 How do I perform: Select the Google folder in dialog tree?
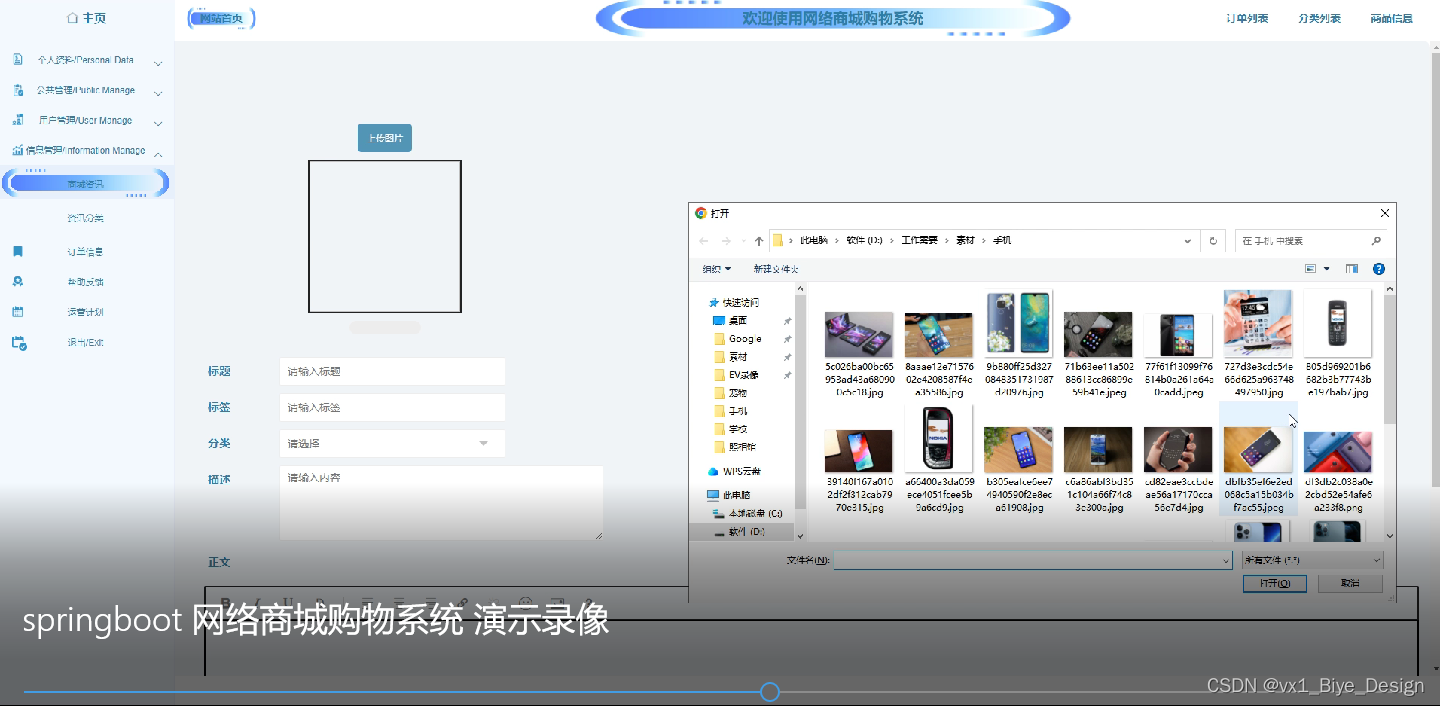[738, 339]
